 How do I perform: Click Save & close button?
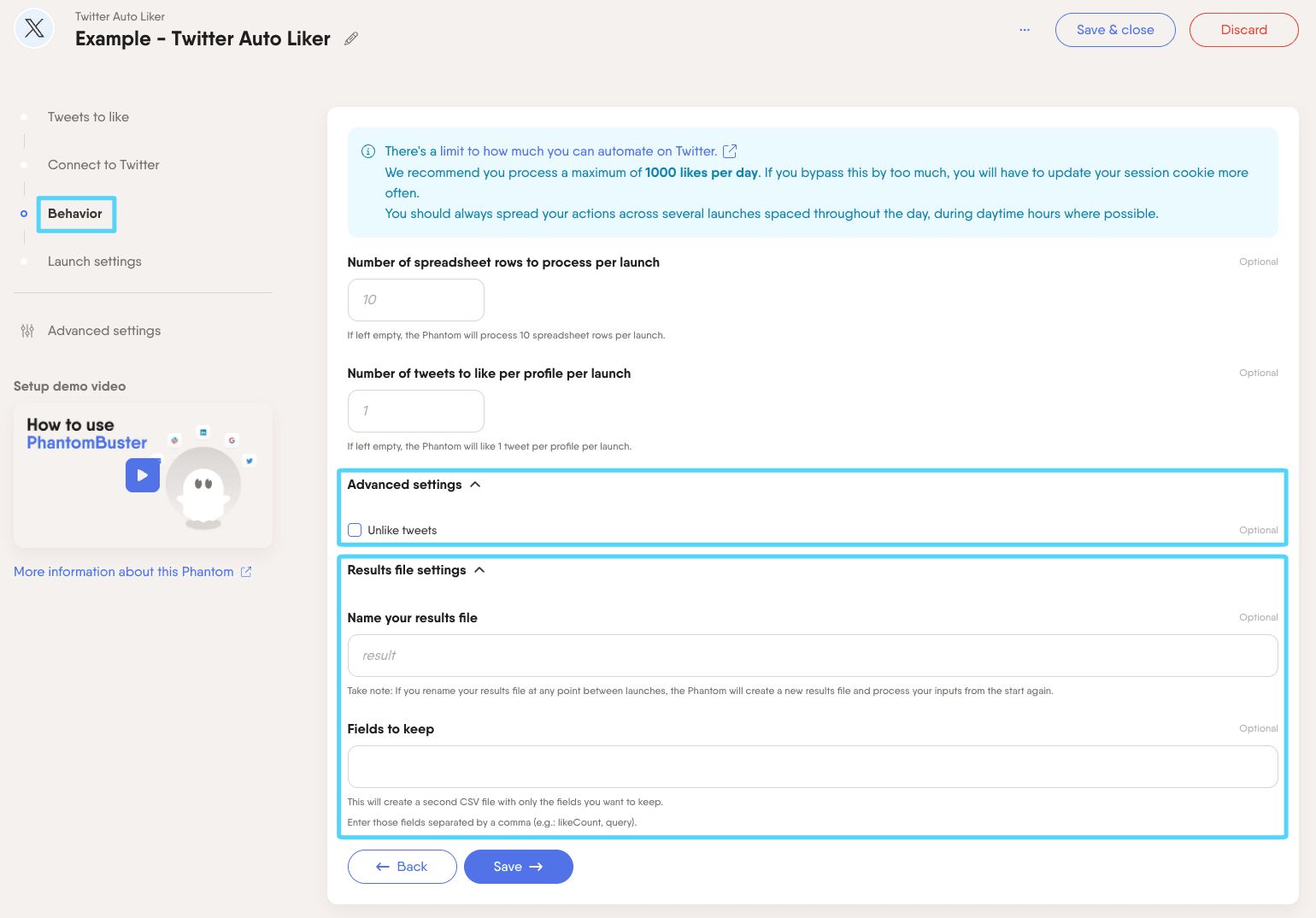point(1115,30)
